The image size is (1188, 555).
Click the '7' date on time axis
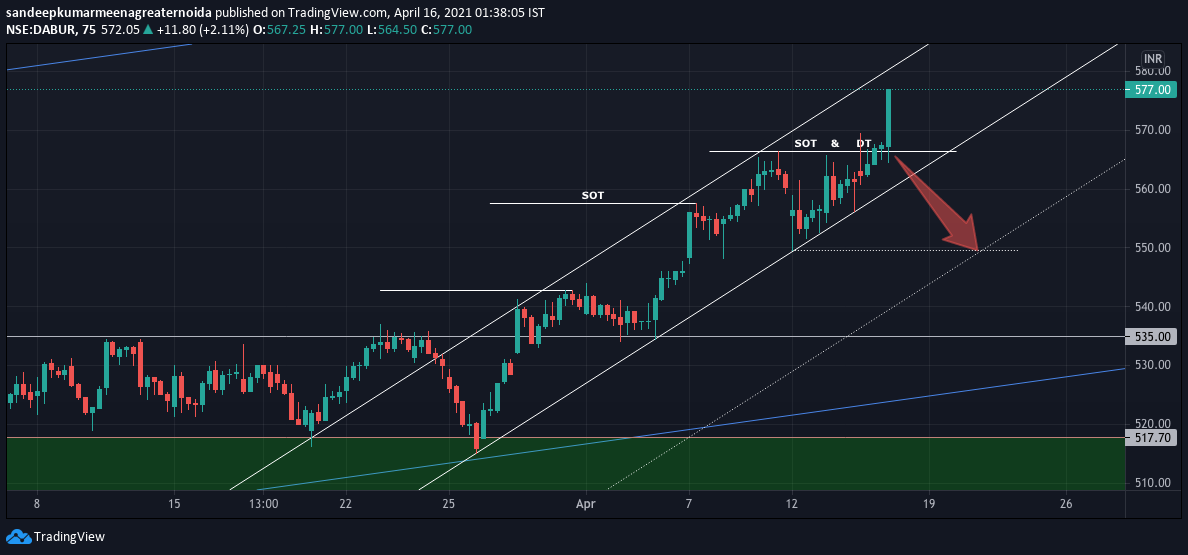click(689, 503)
